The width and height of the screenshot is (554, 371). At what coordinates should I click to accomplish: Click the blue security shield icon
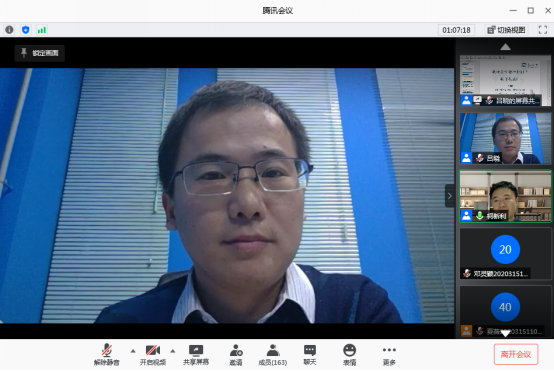pyautogui.click(x=25, y=30)
